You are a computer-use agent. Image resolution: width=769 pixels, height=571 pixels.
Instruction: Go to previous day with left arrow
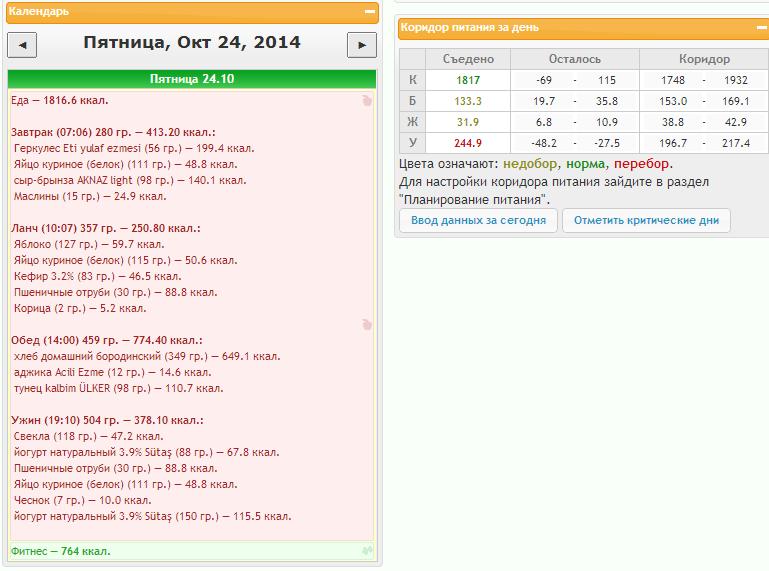22,45
